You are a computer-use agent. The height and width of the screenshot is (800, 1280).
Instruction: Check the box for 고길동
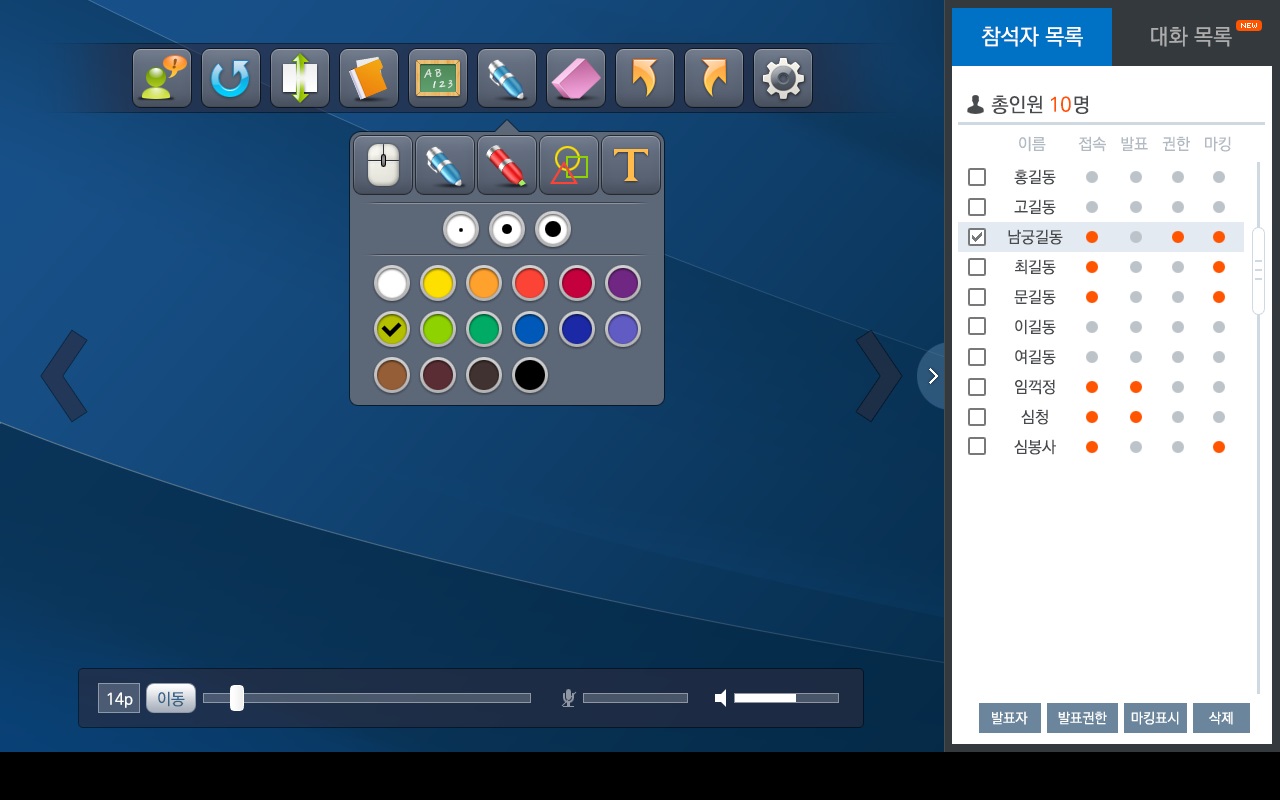(x=977, y=207)
